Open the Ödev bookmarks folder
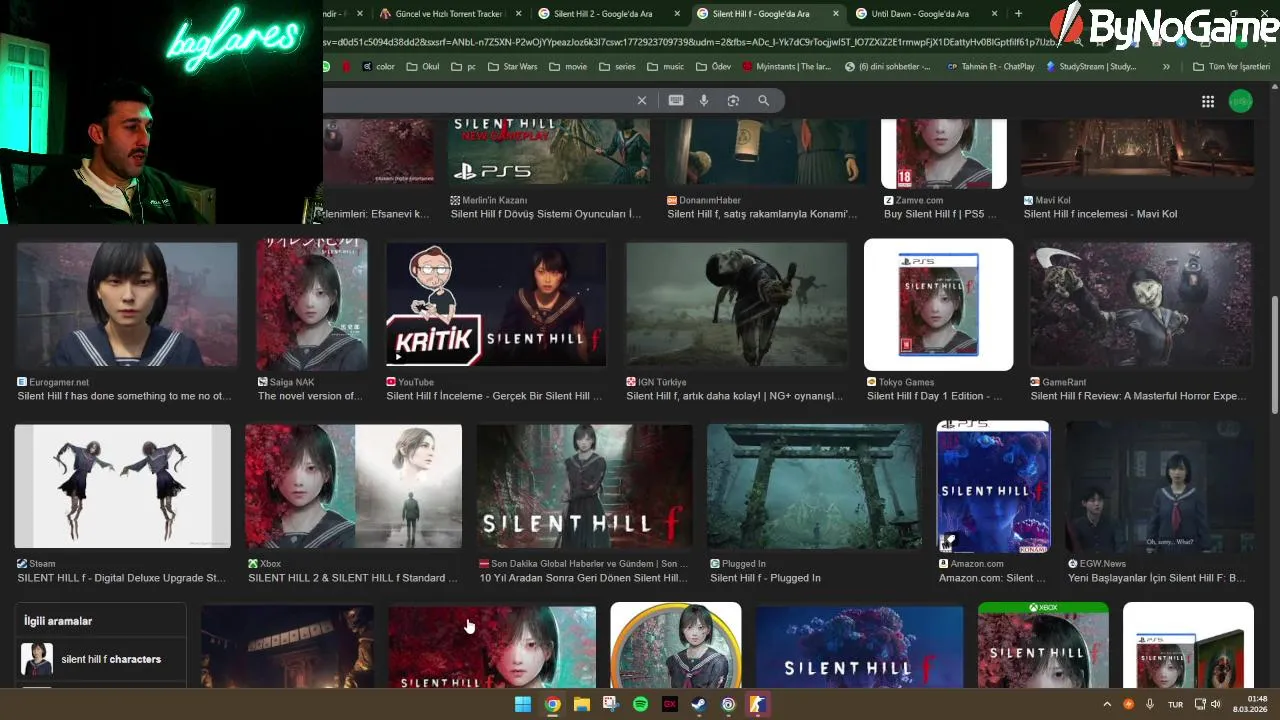Viewport: 1280px width, 720px height. pos(713,67)
